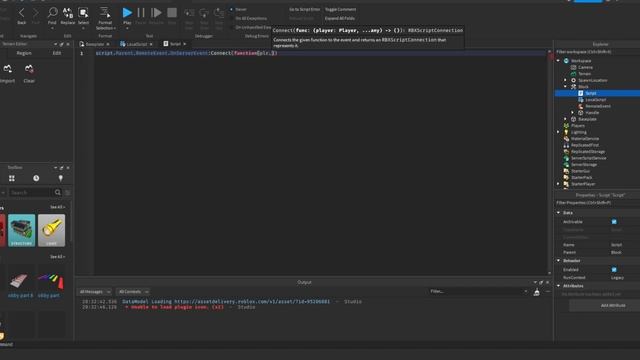Start playtest with the Play button
The height and width of the screenshot is (360, 640).
click(127, 13)
